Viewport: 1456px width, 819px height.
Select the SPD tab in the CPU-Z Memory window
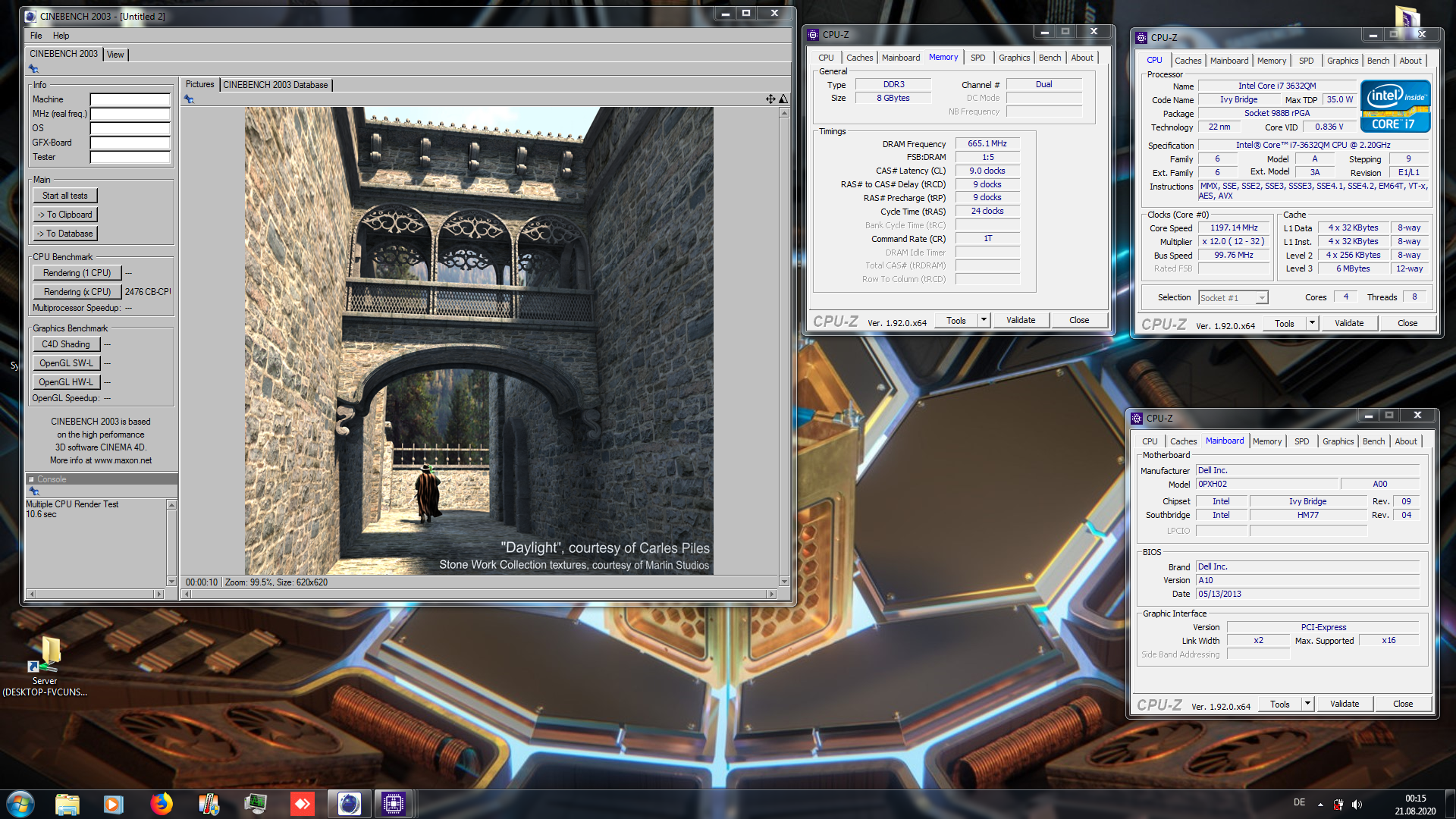(x=977, y=58)
